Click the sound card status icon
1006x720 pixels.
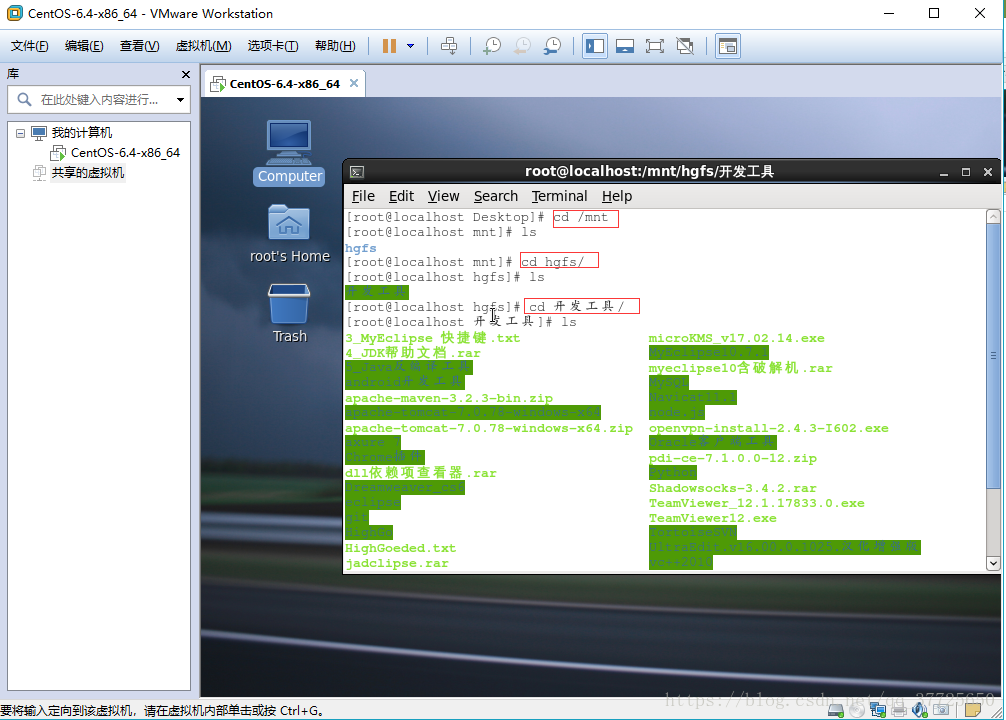[x=919, y=710]
